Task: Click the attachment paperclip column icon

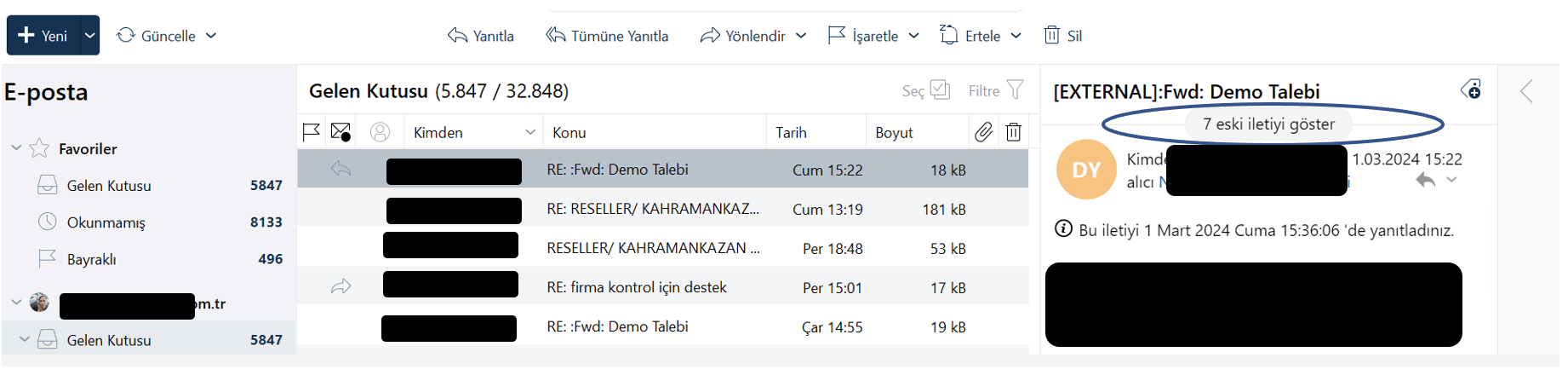Action: pos(983,132)
